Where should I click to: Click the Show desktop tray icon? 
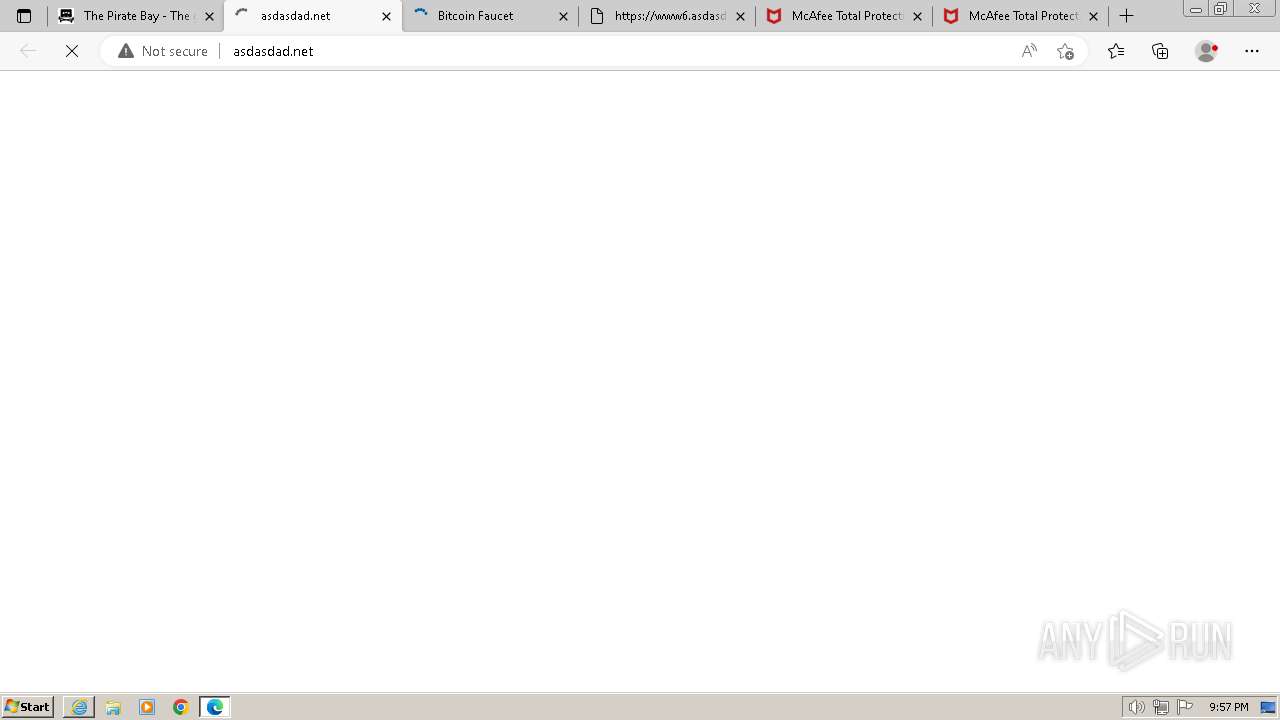(x=1268, y=707)
